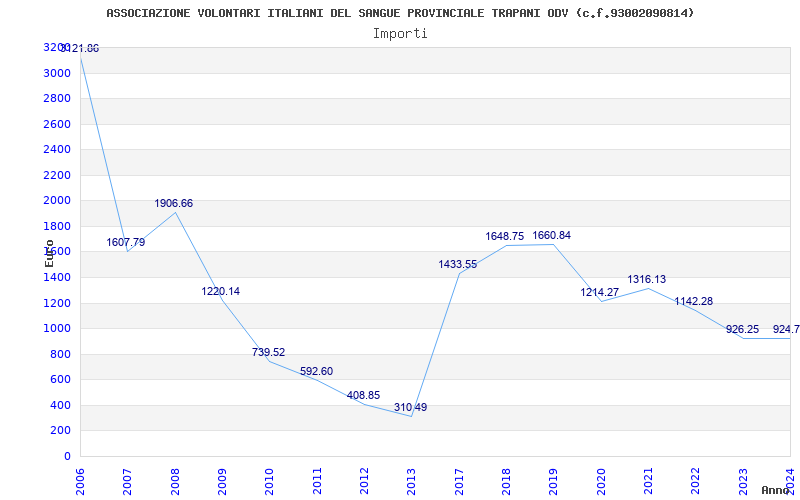
Task: Click the 600 value on the Euro axis
Action: (x=60, y=380)
